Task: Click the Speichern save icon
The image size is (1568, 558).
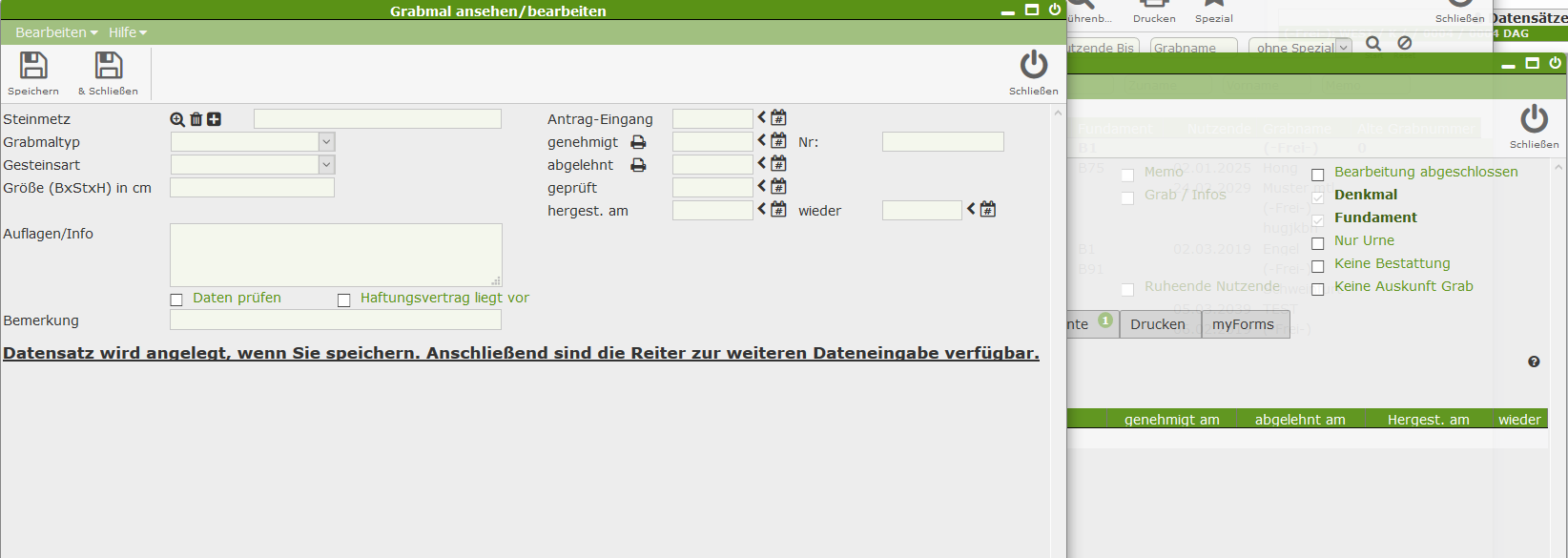Action: (x=33, y=67)
